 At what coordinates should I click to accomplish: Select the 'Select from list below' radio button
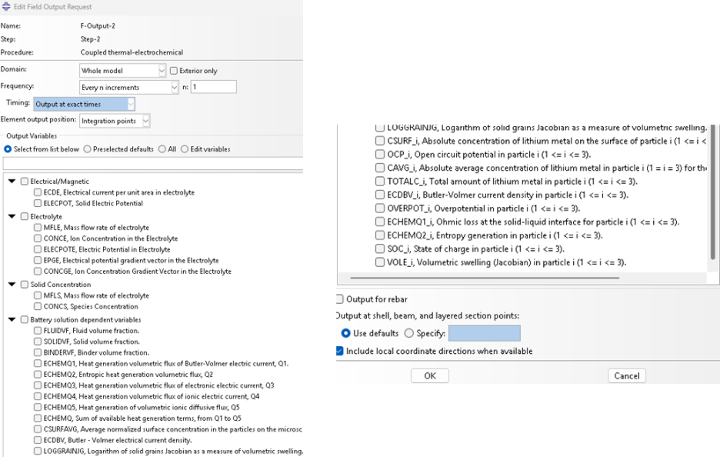pos(7,149)
